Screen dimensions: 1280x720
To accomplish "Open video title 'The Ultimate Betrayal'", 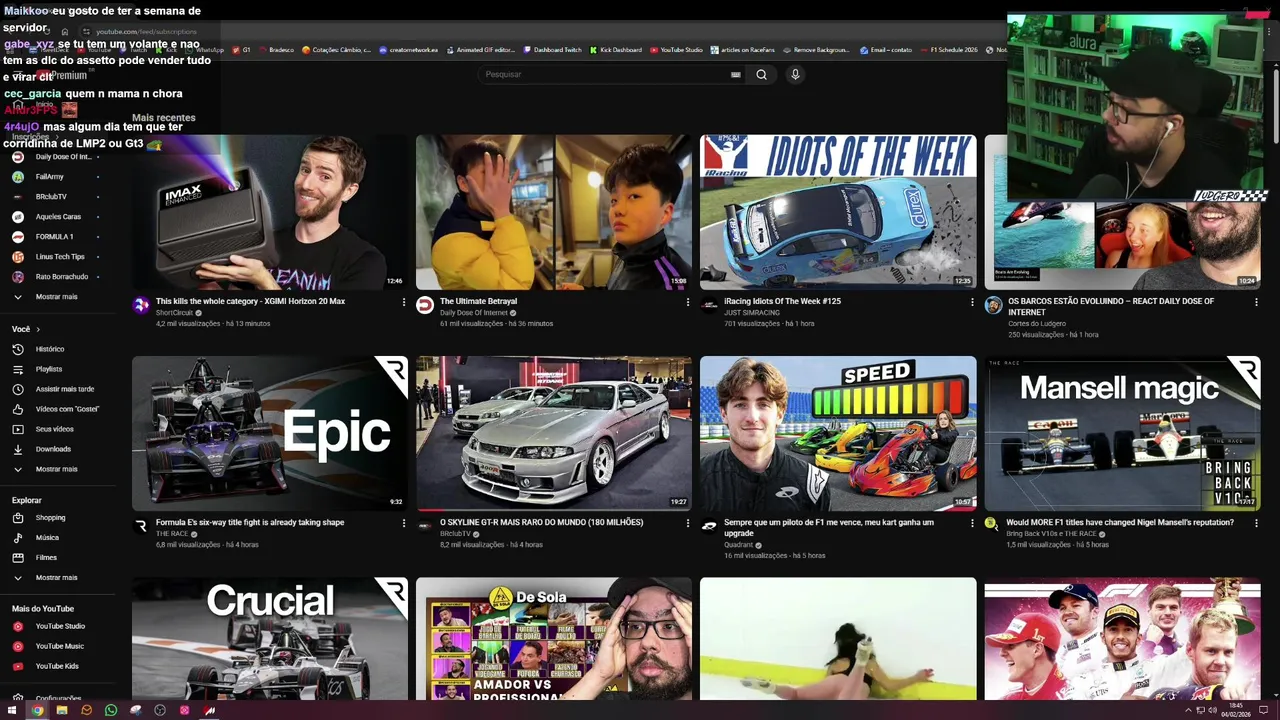I will click(478, 301).
